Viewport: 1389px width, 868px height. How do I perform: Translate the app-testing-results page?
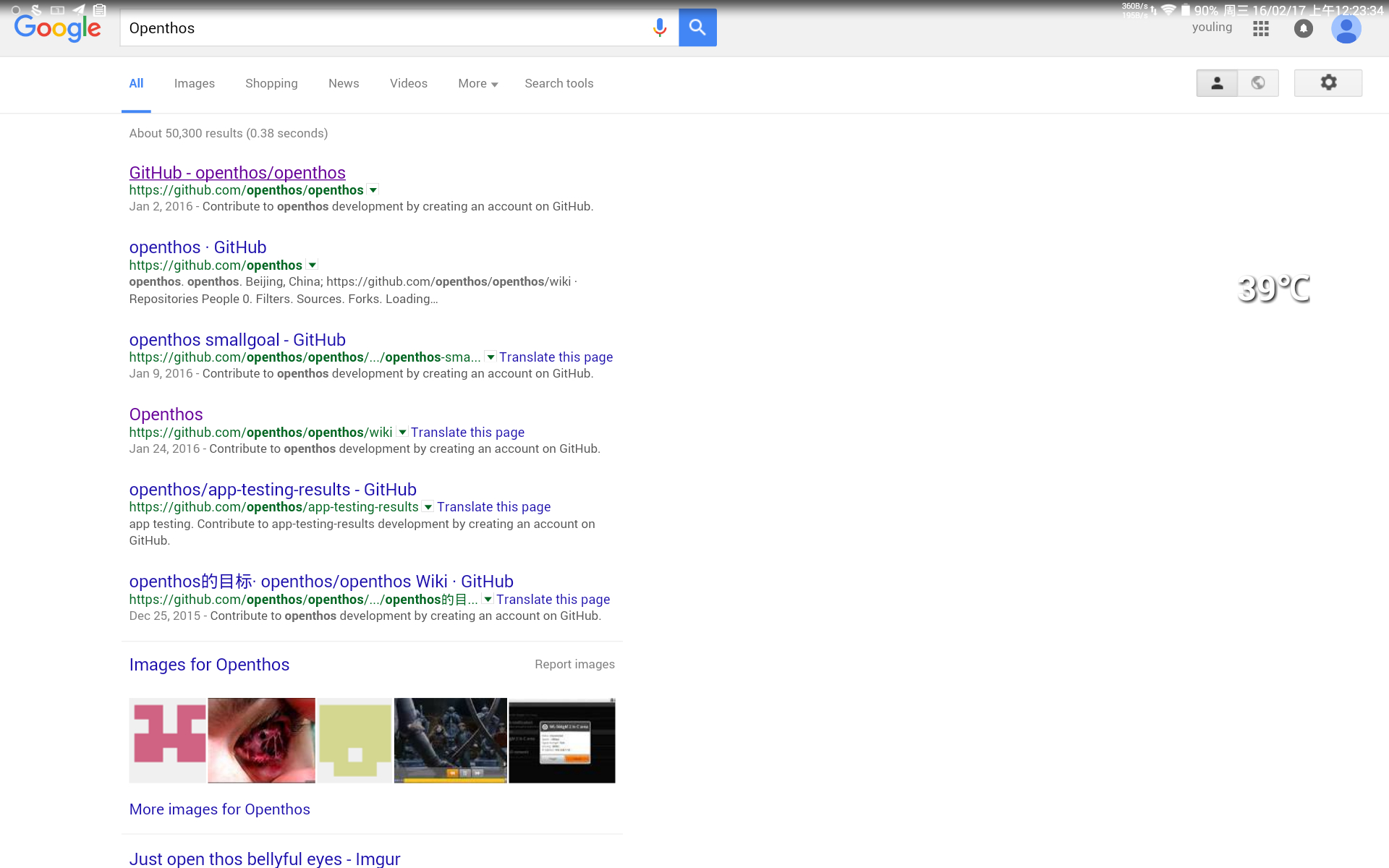point(493,507)
